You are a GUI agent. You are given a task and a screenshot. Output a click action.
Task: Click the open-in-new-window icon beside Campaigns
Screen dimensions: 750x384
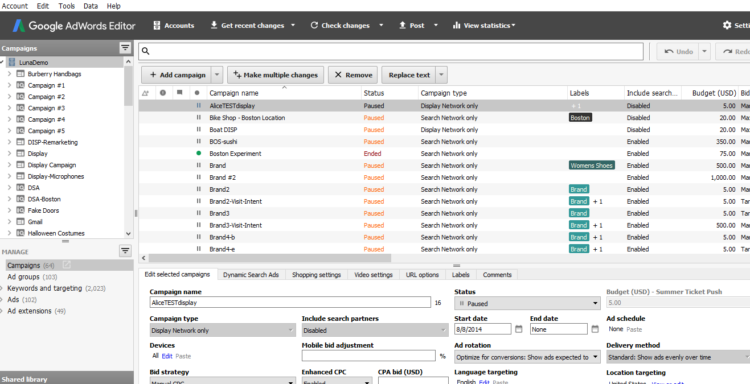(67, 265)
